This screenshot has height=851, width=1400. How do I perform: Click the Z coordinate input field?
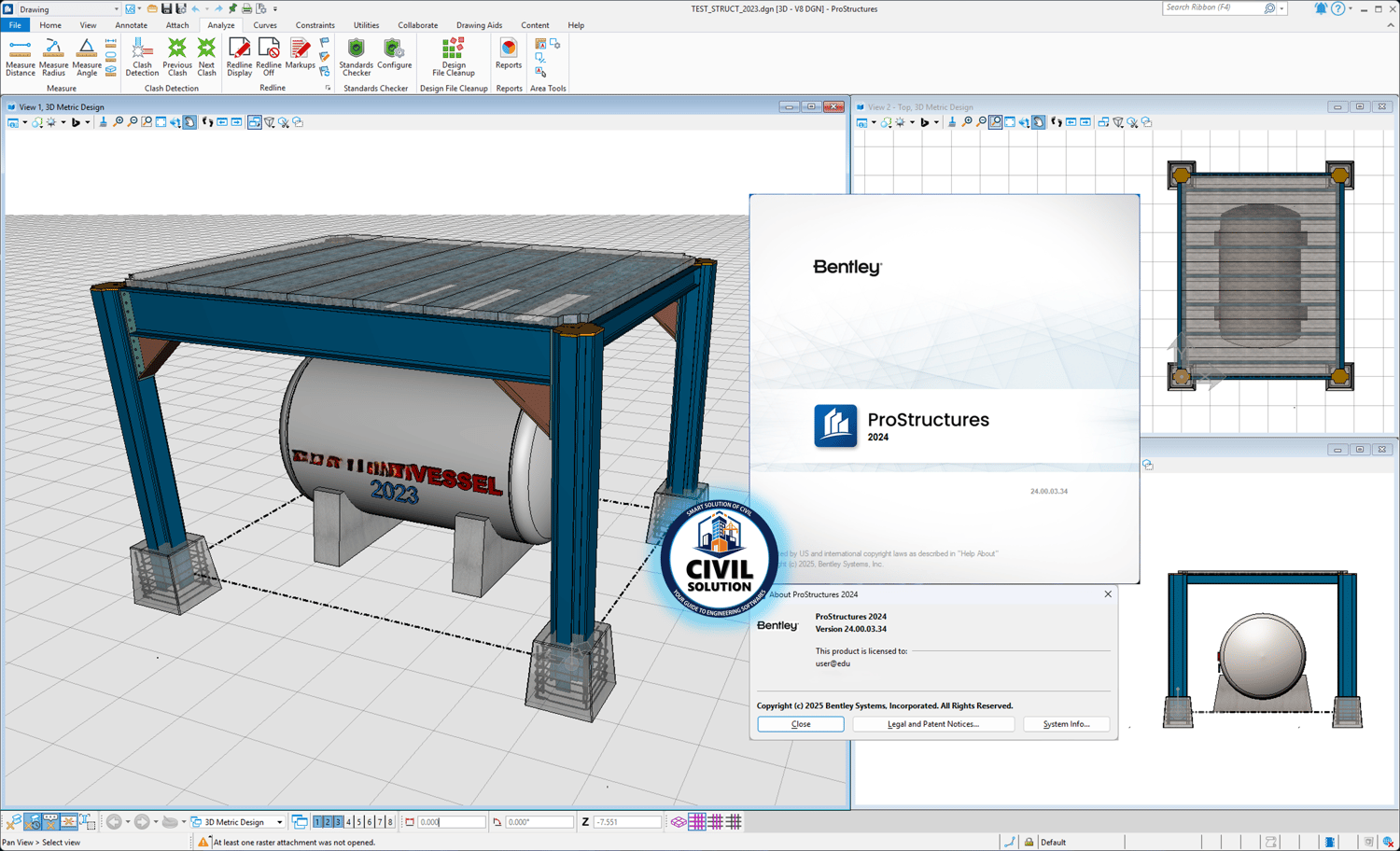tap(626, 822)
